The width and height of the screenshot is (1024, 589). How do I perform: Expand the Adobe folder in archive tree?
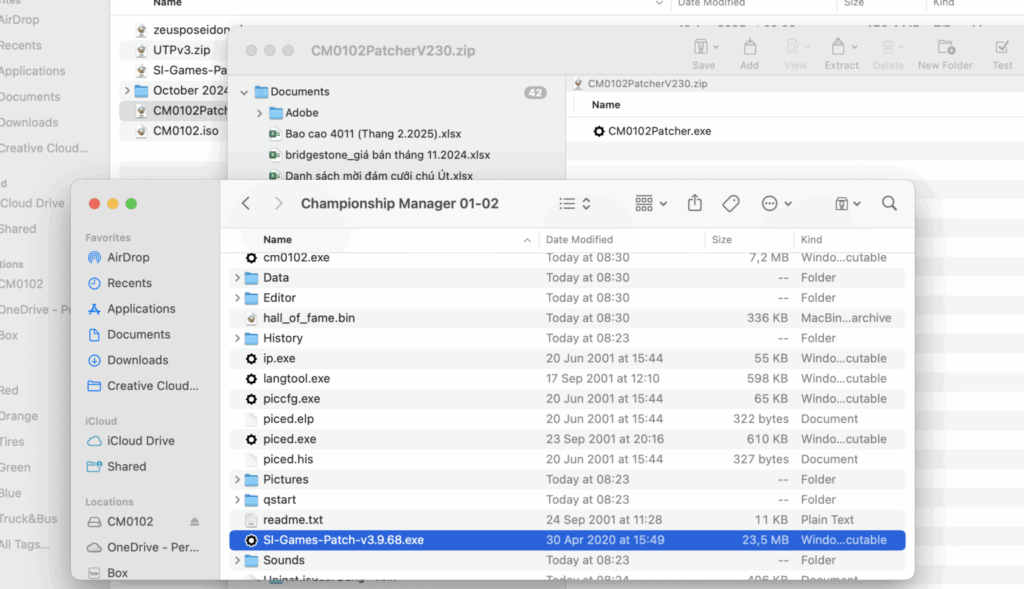[x=259, y=113]
